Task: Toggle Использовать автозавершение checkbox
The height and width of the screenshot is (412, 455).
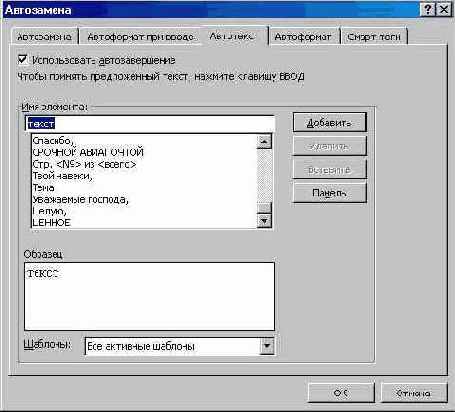Action: click(23, 60)
